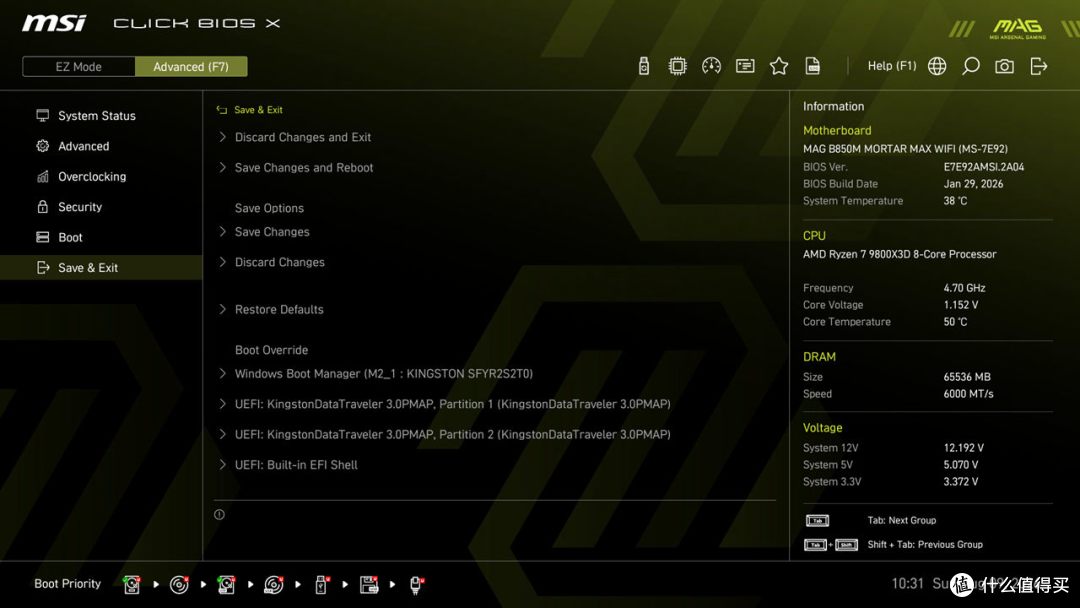Click the Core Temperature 50 °C value
The image size is (1080, 608).
pos(955,322)
